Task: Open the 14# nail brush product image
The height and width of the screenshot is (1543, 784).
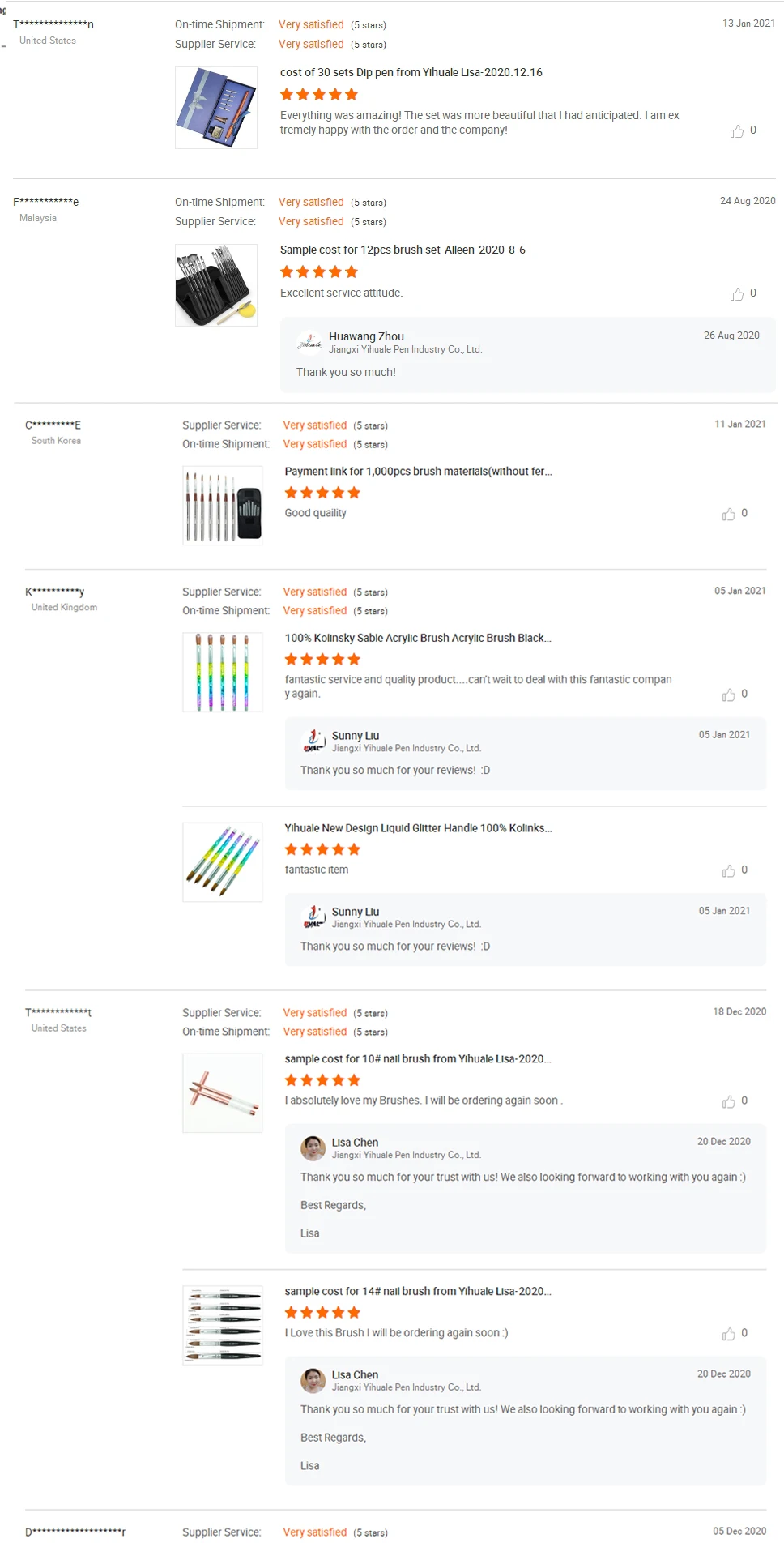Action: pyautogui.click(x=223, y=1325)
